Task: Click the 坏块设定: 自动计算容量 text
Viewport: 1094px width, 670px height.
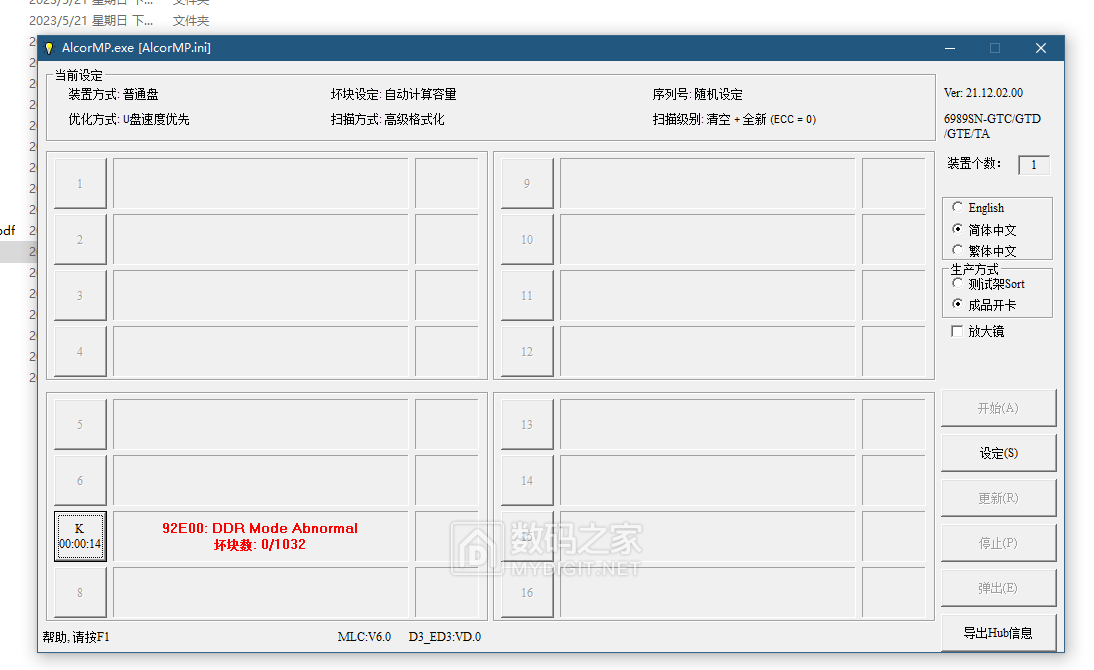Action: pos(394,94)
